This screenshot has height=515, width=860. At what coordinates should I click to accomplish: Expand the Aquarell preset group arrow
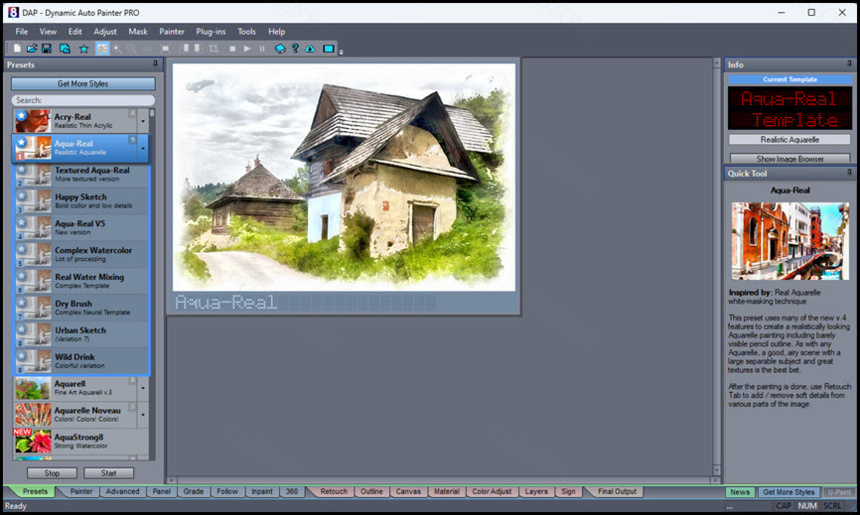tap(143, 388)
